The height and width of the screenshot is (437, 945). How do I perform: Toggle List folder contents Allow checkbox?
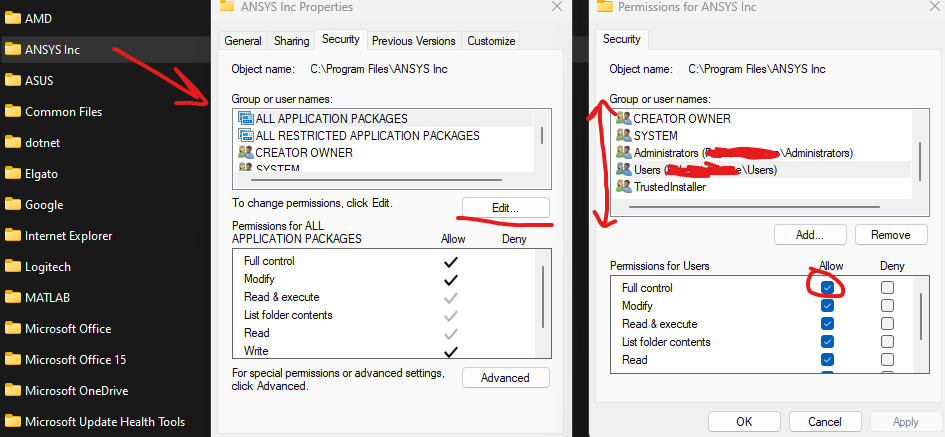[827, 342]
